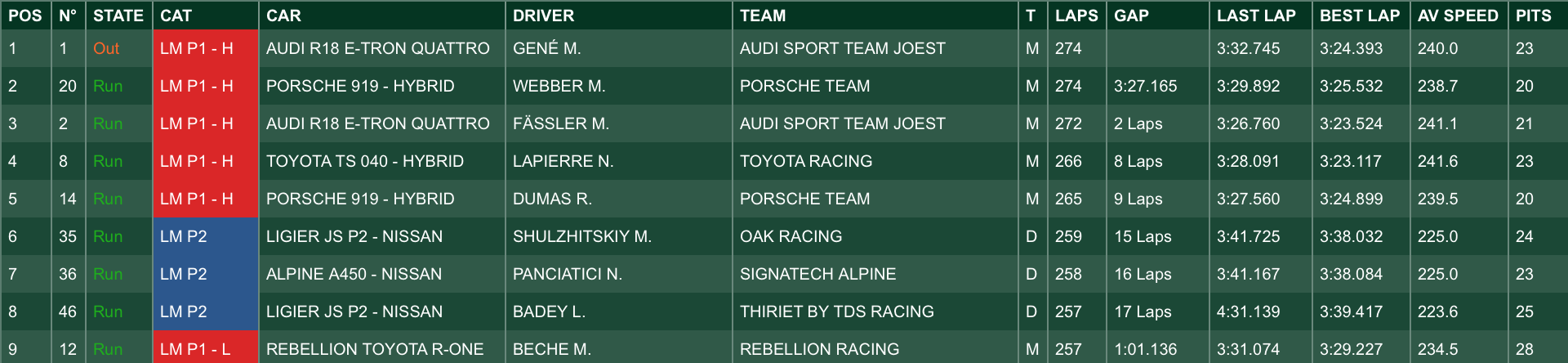Click the blue LM P2 category cell for Shulzhitskiy

coord(206,236)
